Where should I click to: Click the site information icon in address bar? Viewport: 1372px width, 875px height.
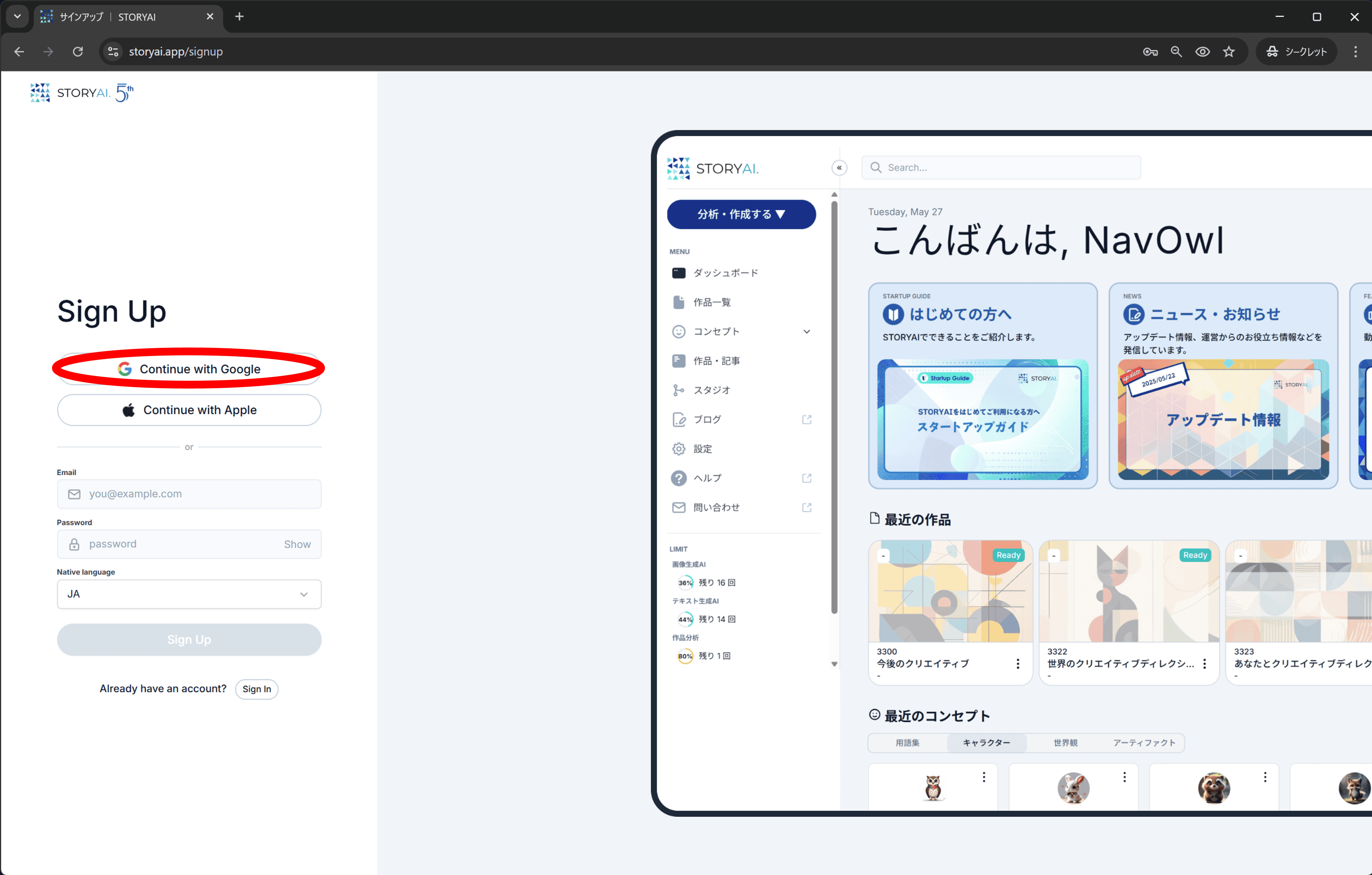tap(114, 51)
